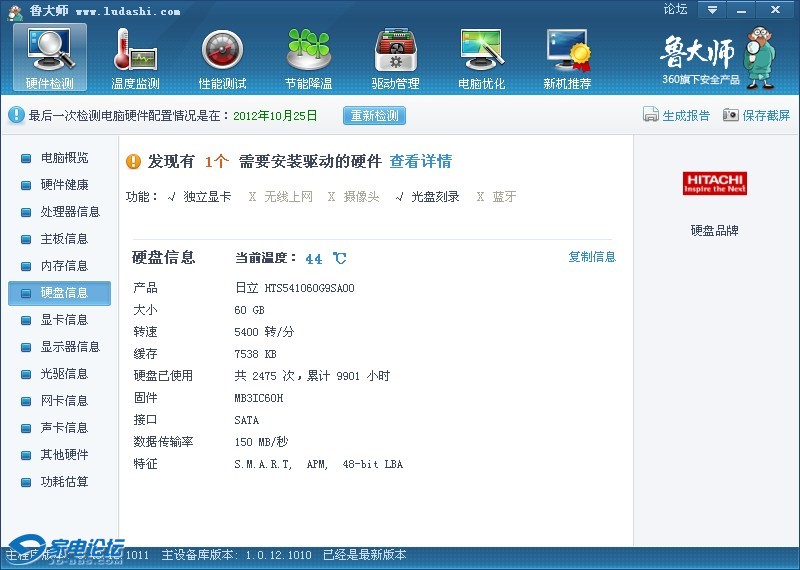Click the Hitachi brand logo thumbnail
This screenshot has height=570, width=800.
[x=715, y=183]
